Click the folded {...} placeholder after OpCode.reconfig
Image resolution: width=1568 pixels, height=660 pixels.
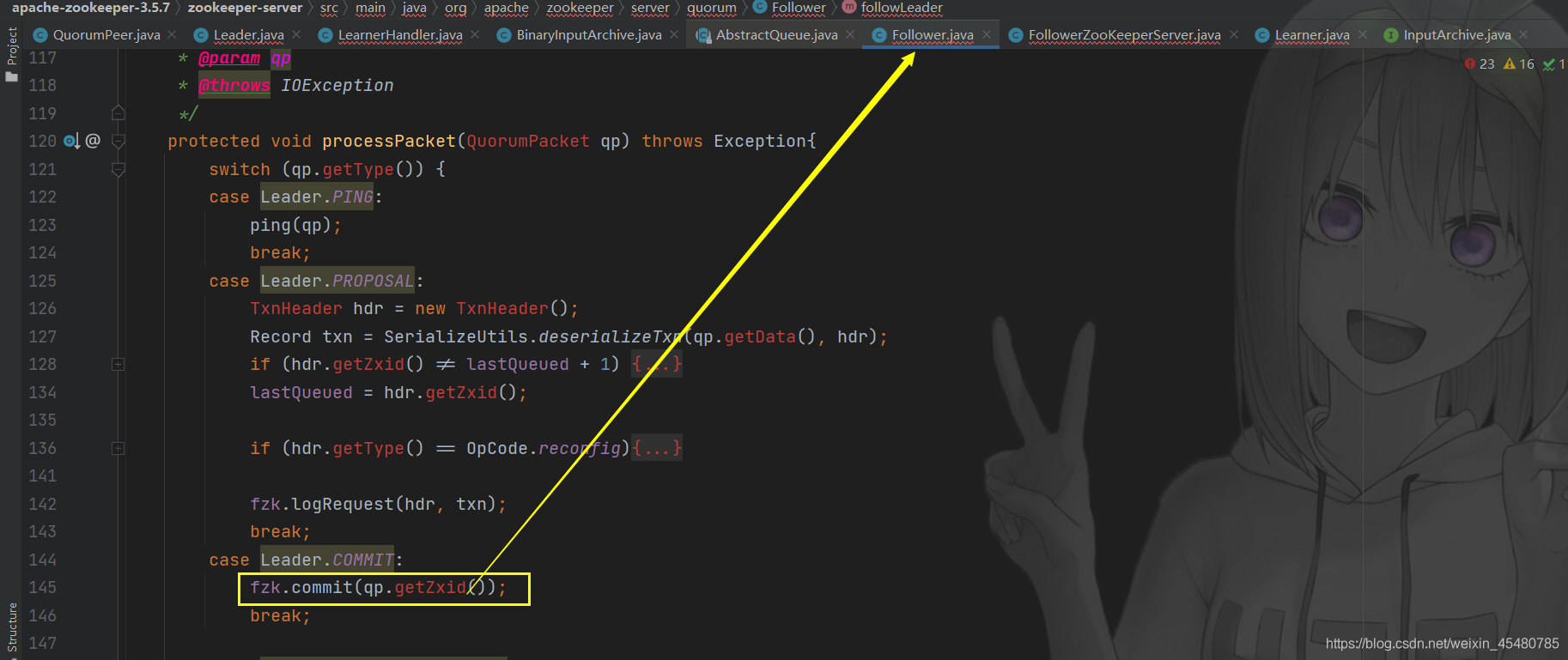tap(657, 448)
